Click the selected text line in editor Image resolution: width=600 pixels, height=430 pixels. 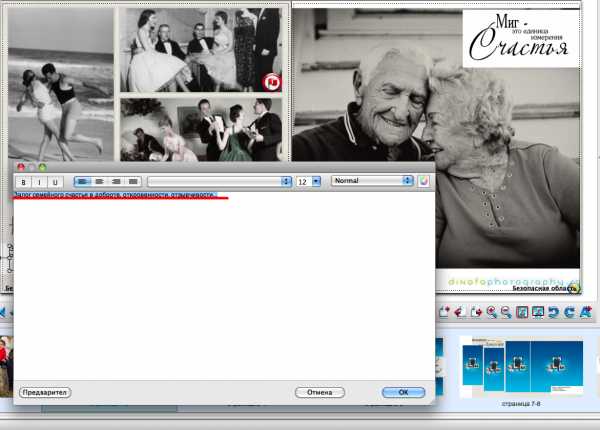[115, 195]
